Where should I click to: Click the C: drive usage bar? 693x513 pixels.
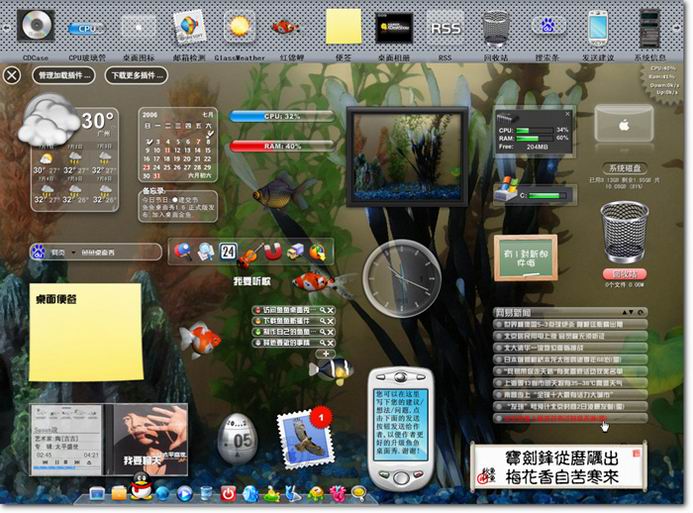tap(546, 195)
